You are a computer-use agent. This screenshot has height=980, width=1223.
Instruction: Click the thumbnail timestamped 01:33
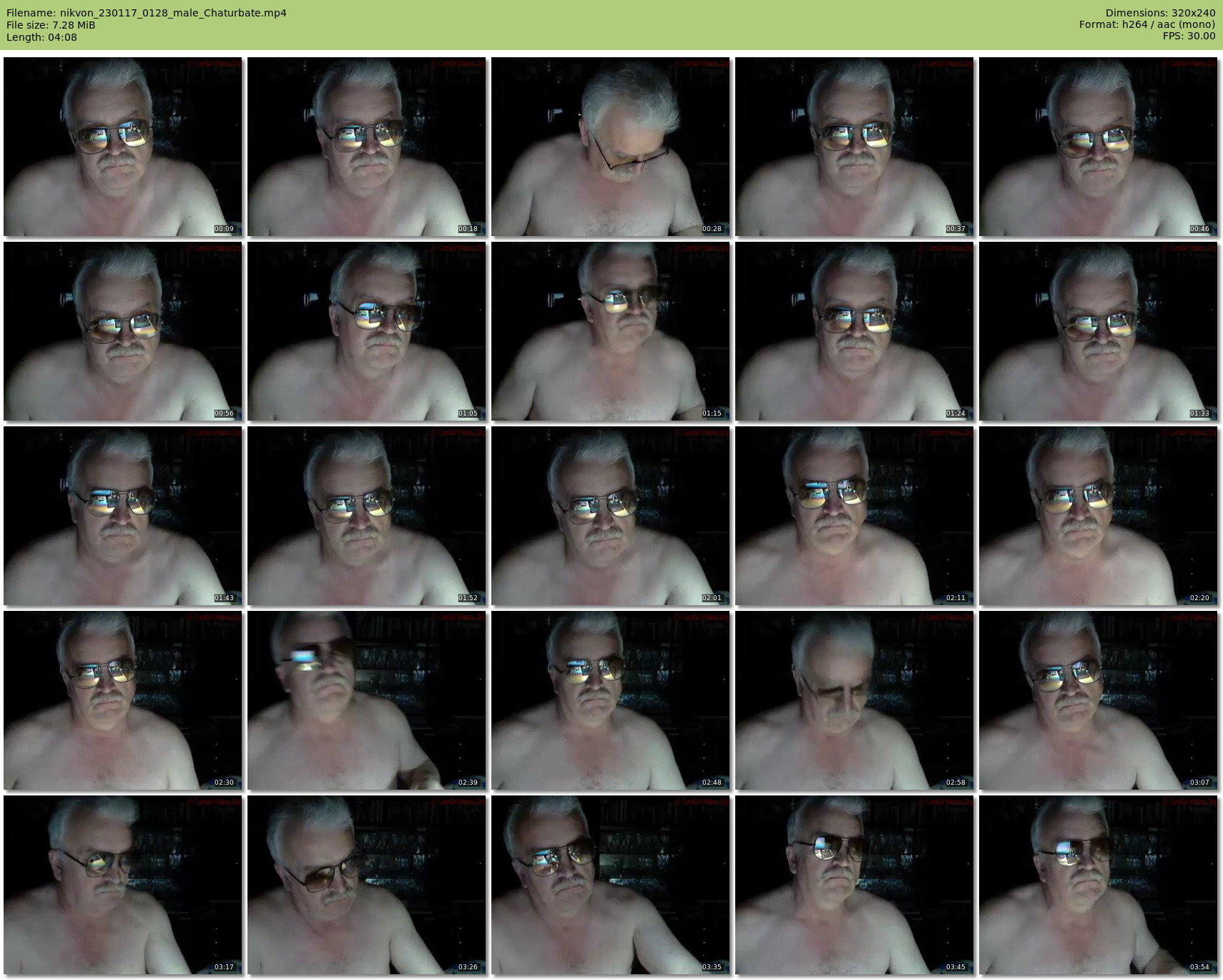(1098, 331)
